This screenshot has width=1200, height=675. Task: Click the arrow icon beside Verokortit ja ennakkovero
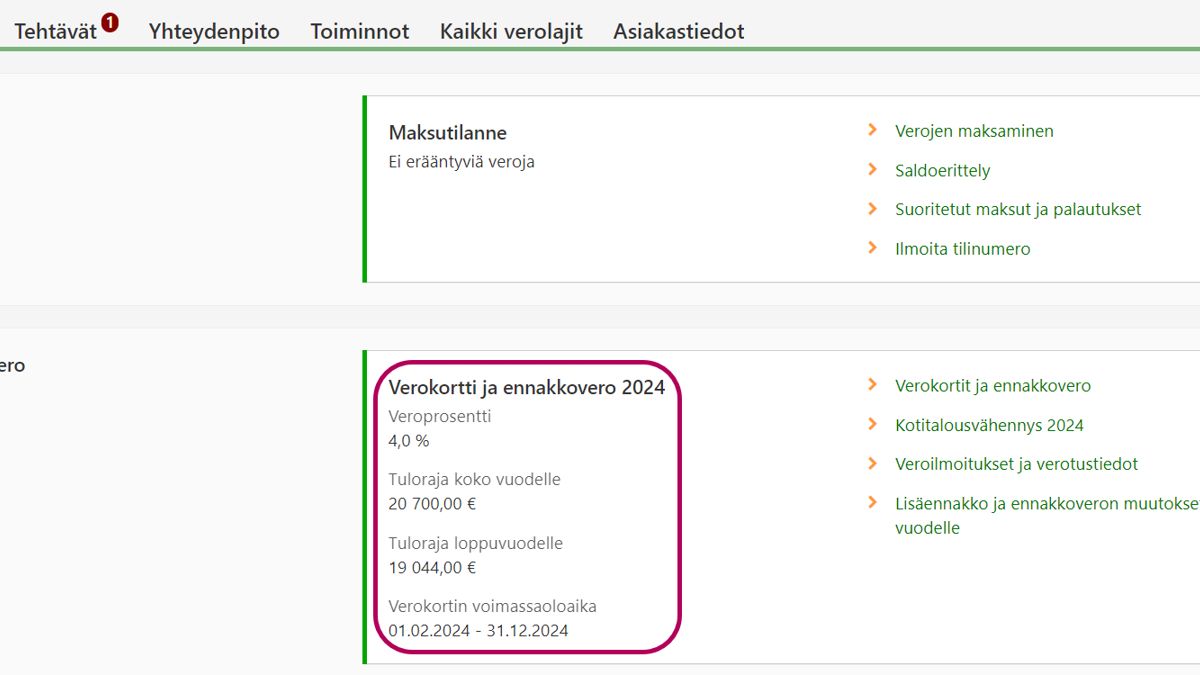872,385
